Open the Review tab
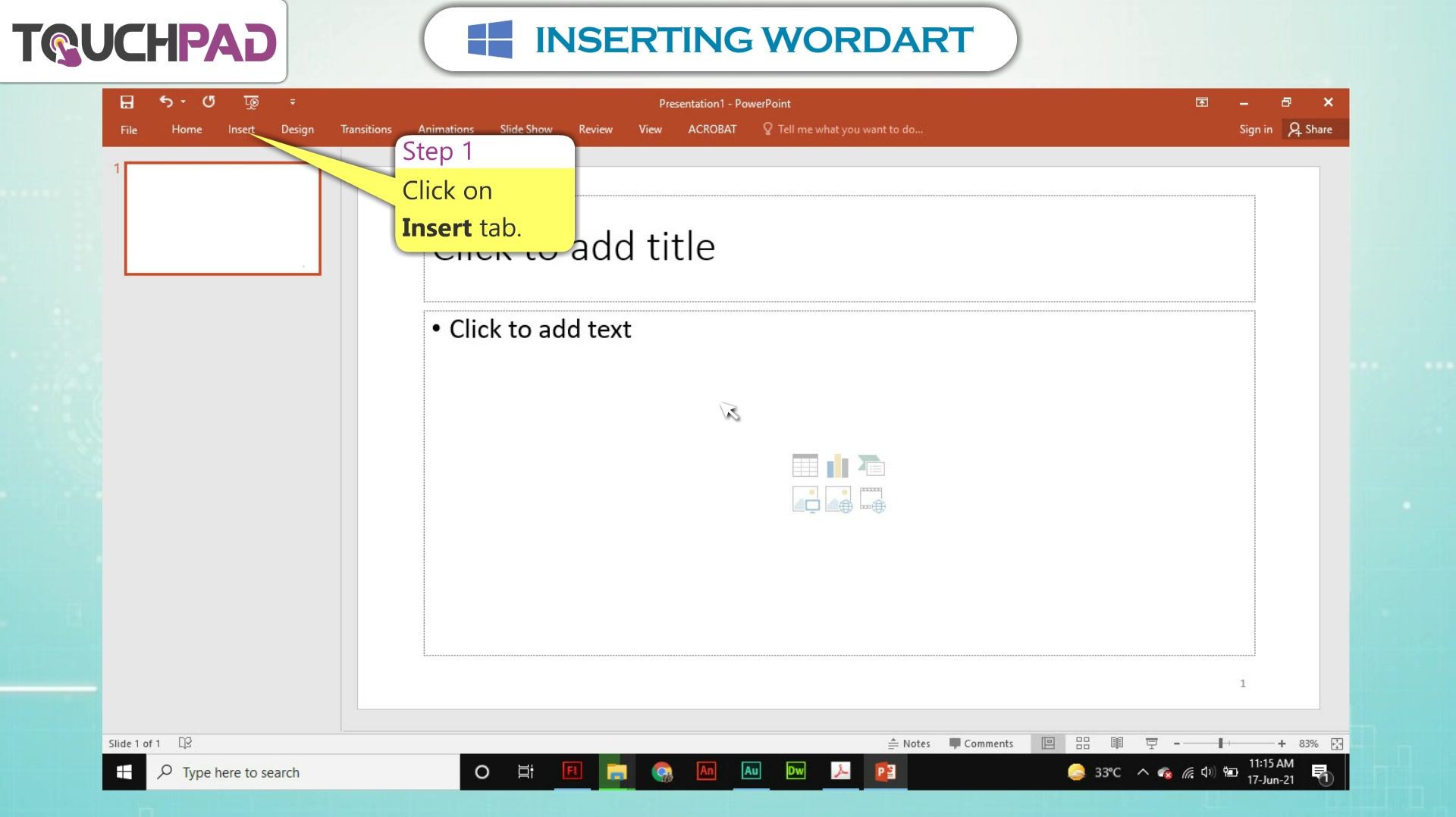Image resolution: width=1456 pixels, height=817 pixels. (x=595, y=130)
